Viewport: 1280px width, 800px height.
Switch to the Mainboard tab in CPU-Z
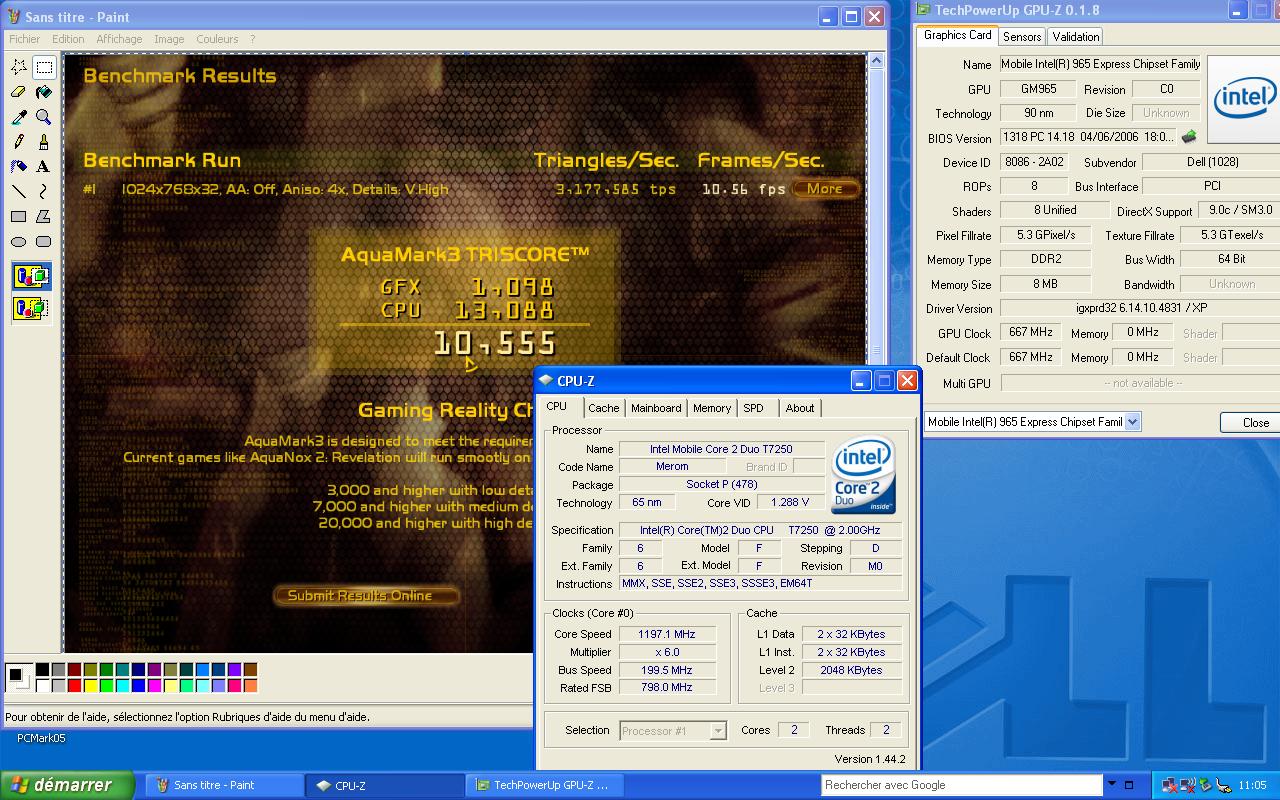click(x=656, y=408)
